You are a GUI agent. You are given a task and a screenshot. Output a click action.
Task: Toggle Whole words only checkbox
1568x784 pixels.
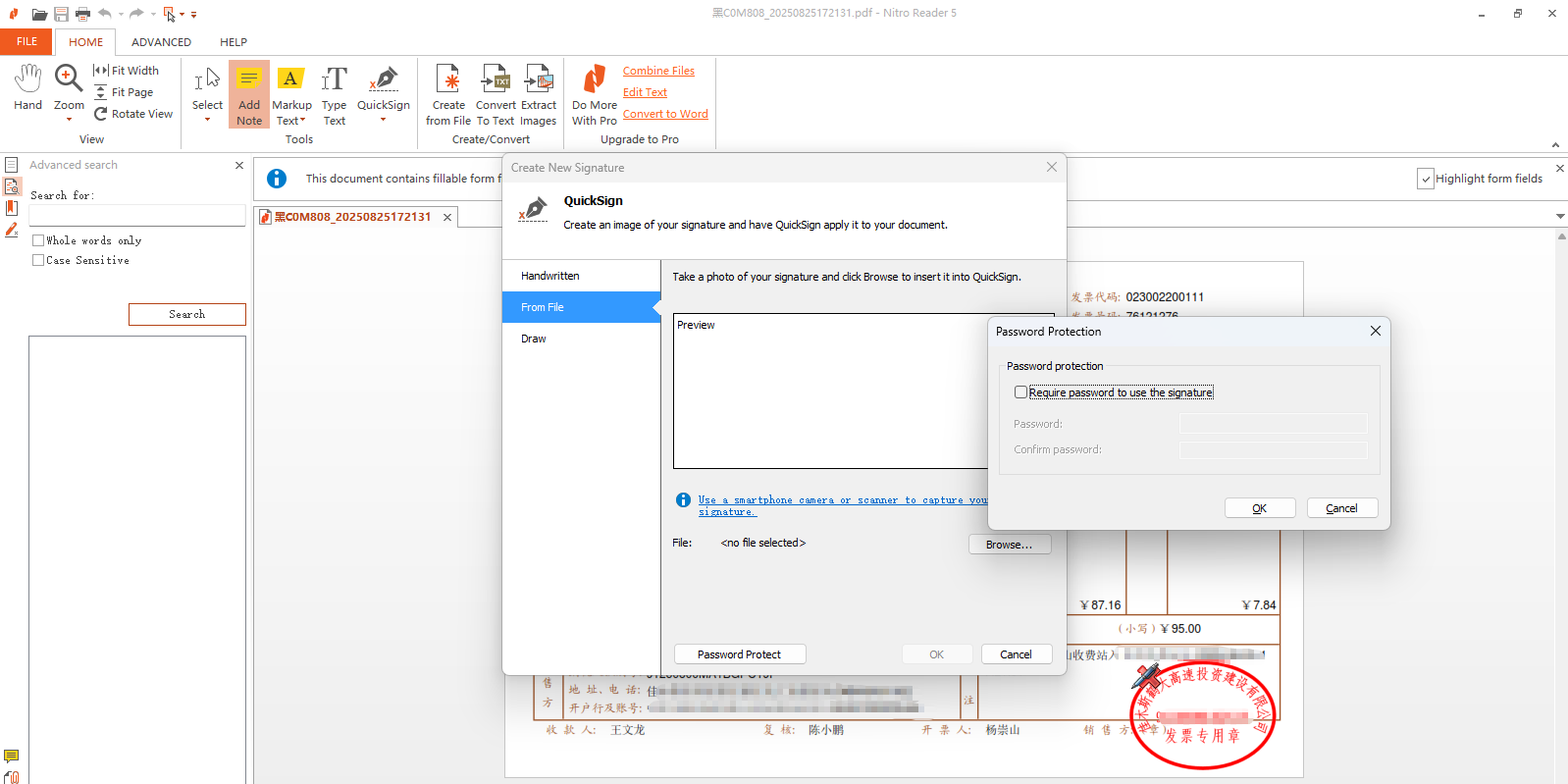click(x=38, y=240)
